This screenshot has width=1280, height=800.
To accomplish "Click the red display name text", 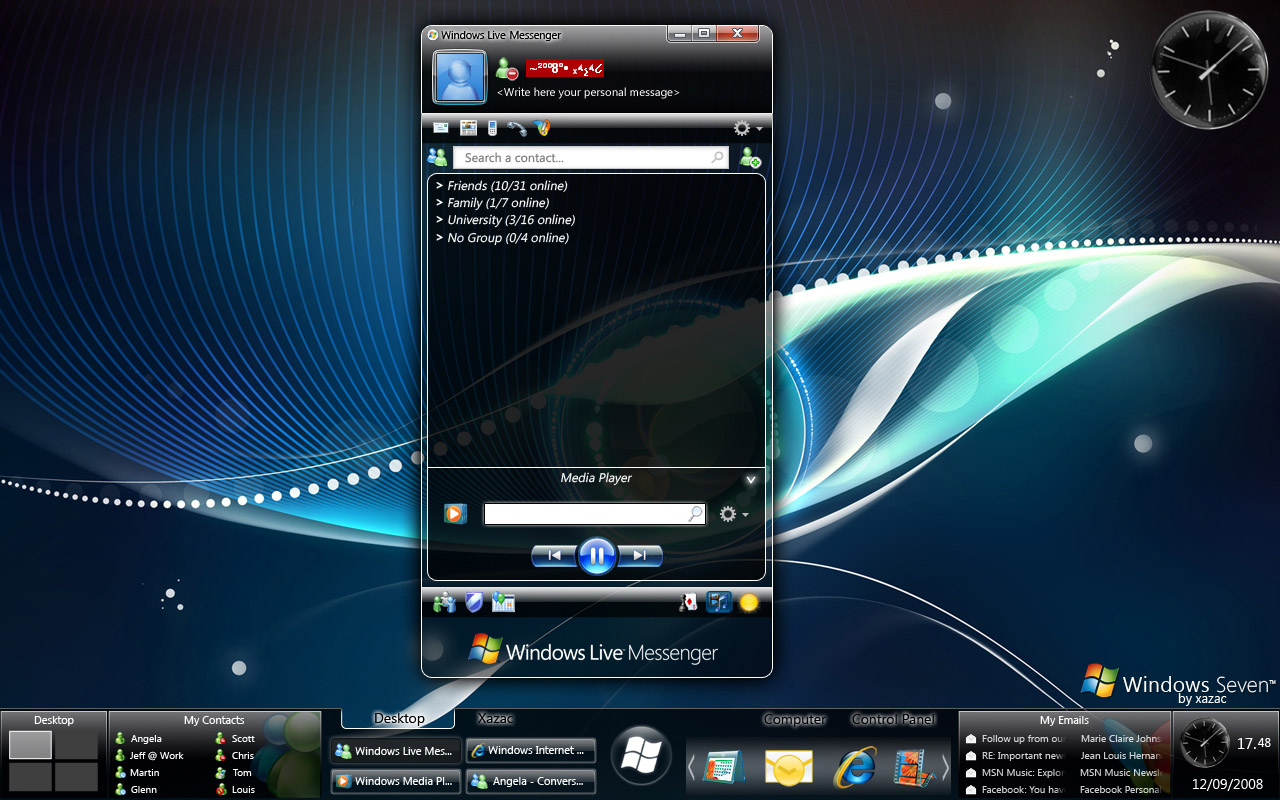I will [x=565, y=69].
